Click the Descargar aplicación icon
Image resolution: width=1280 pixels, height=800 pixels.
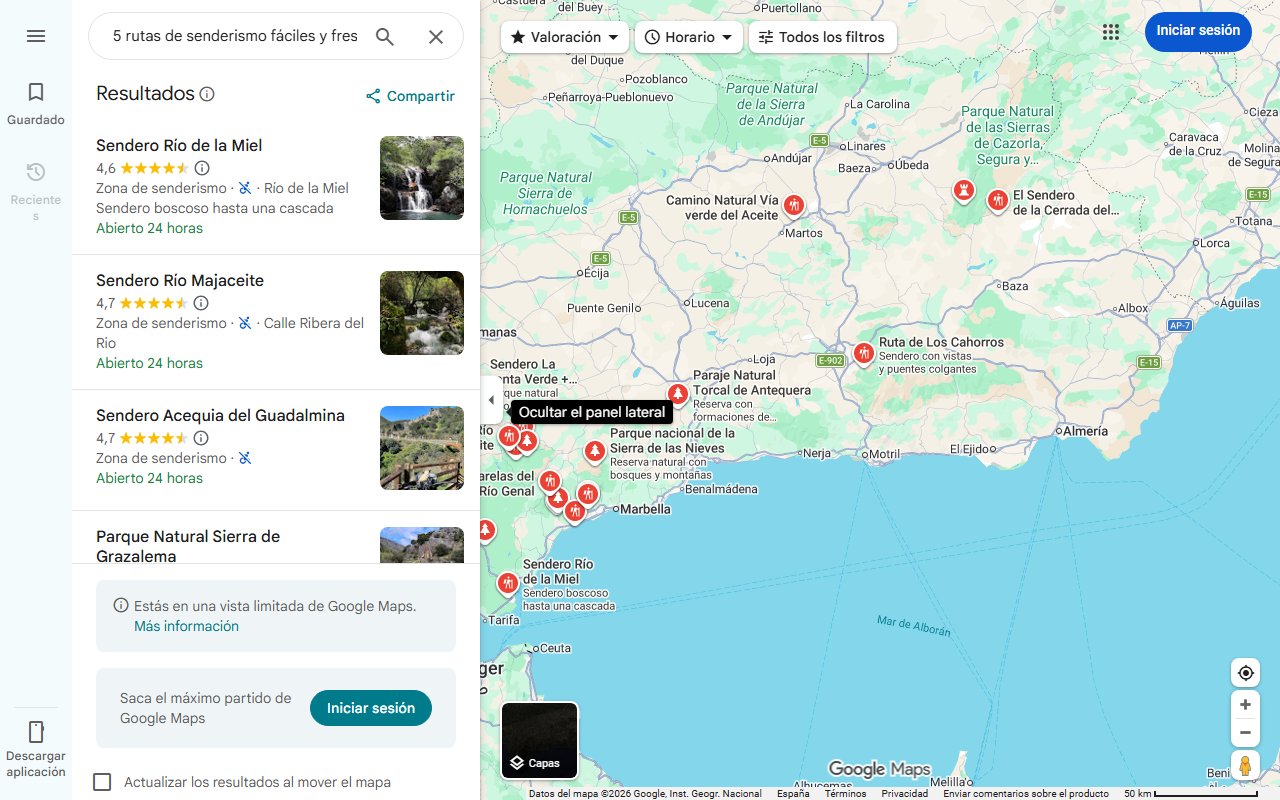point(36,731)
